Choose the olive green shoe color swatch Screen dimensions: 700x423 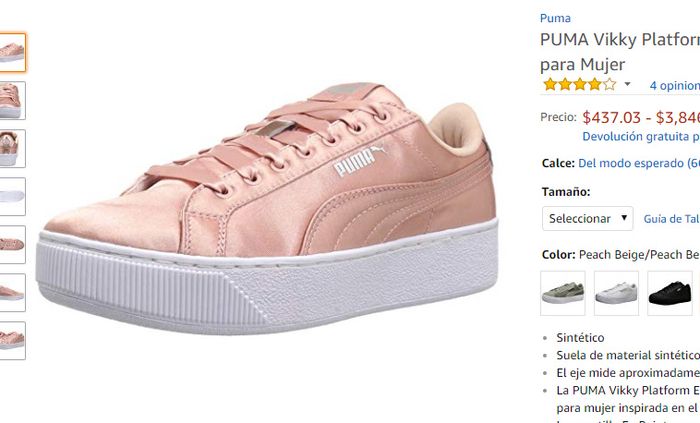pos(563,292)
